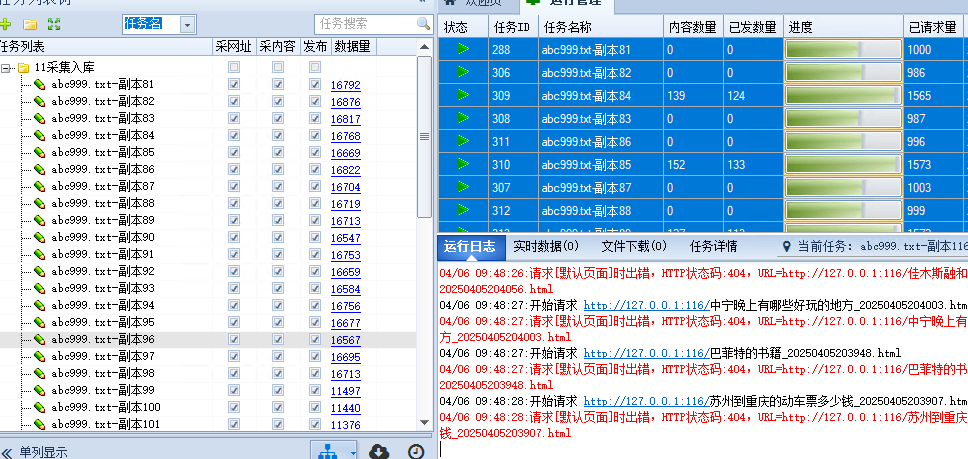Open data count link 11497
Screen dimensions: 968x459
pyautogui.click(x=346, y=391)
